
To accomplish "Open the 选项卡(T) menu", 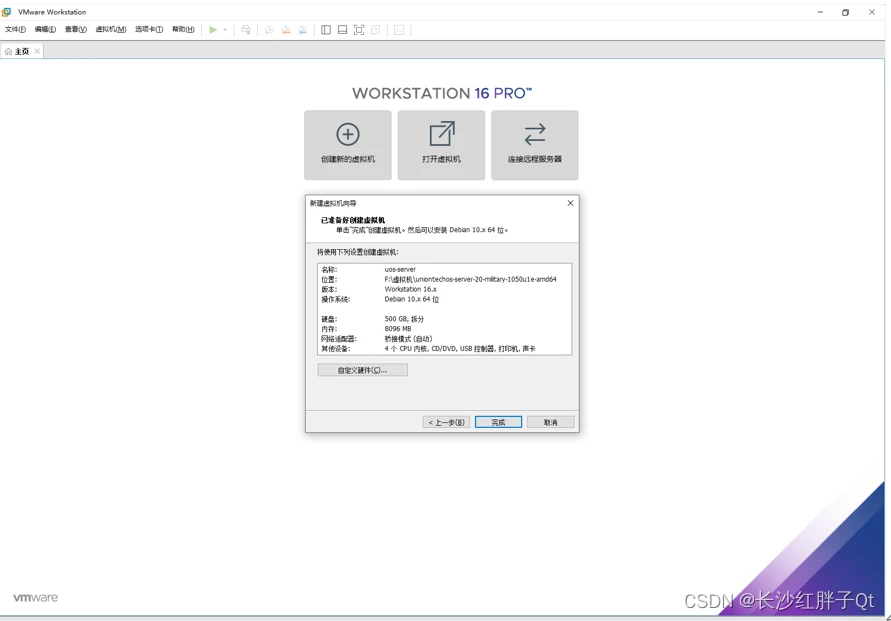I will coord(149,30).
